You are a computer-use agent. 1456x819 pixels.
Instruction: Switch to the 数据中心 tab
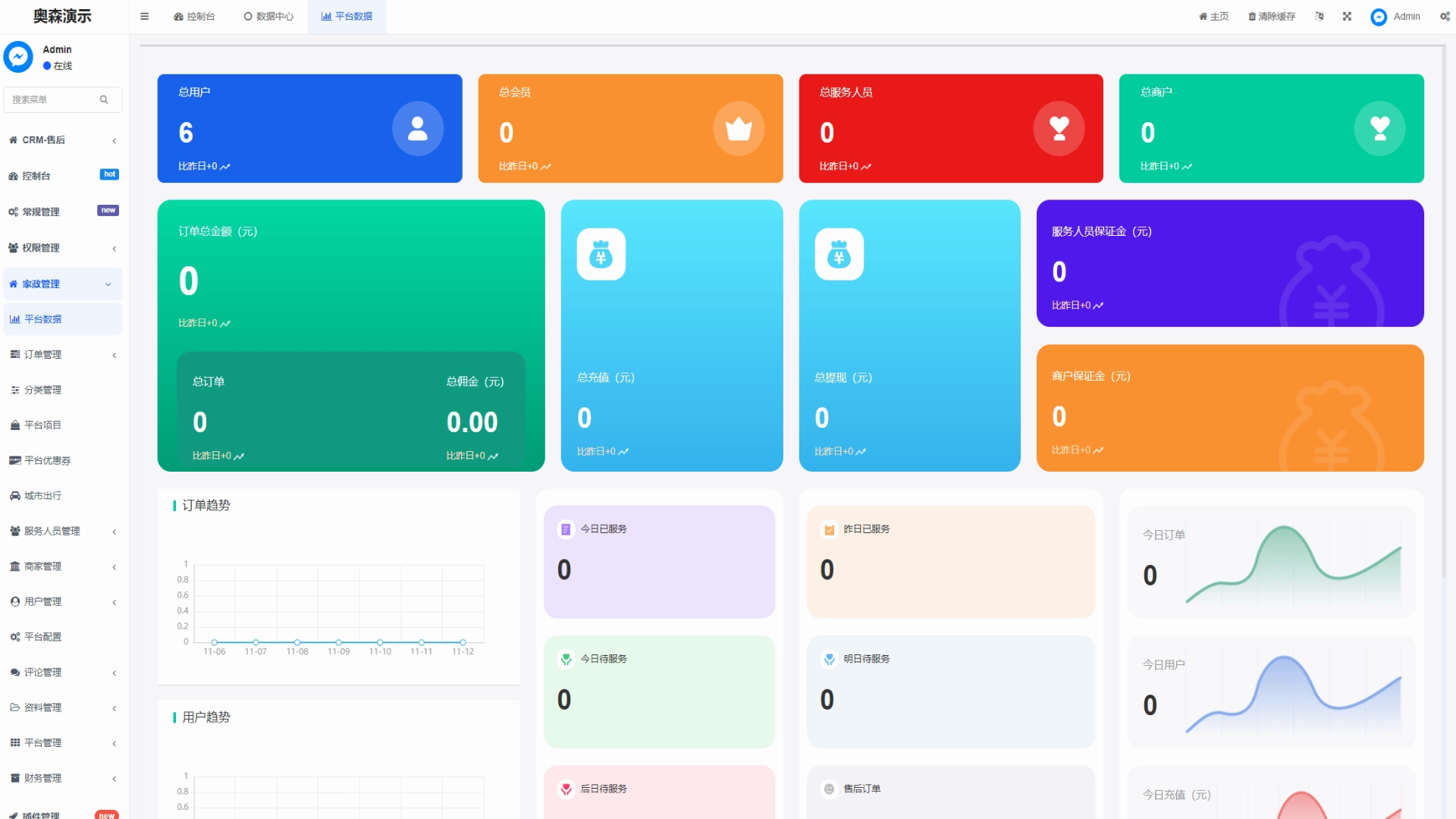(268, 17)
